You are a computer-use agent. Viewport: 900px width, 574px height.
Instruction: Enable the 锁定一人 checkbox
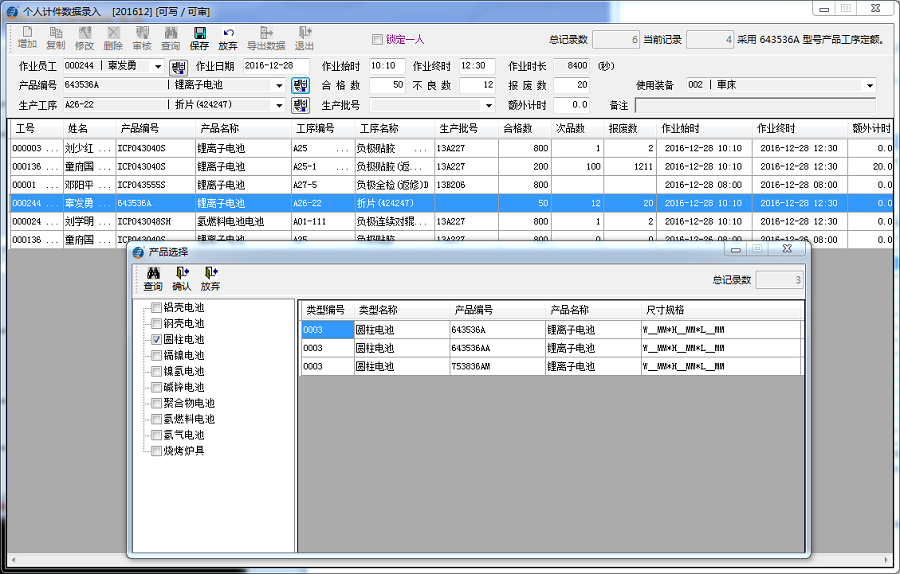(x=377, y=40)
